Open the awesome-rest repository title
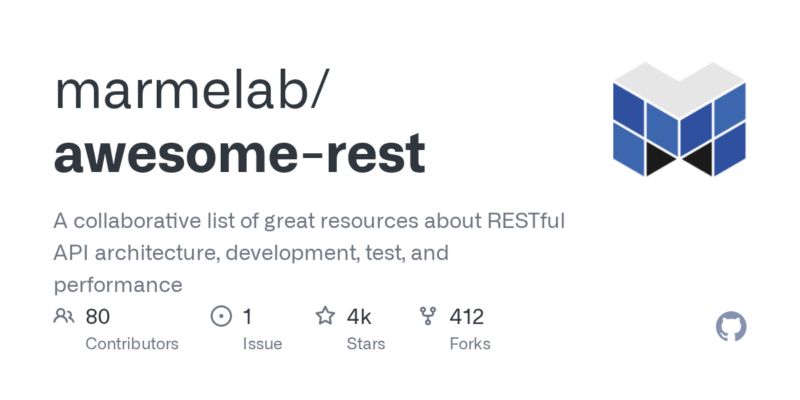 (x=239, y=153)
